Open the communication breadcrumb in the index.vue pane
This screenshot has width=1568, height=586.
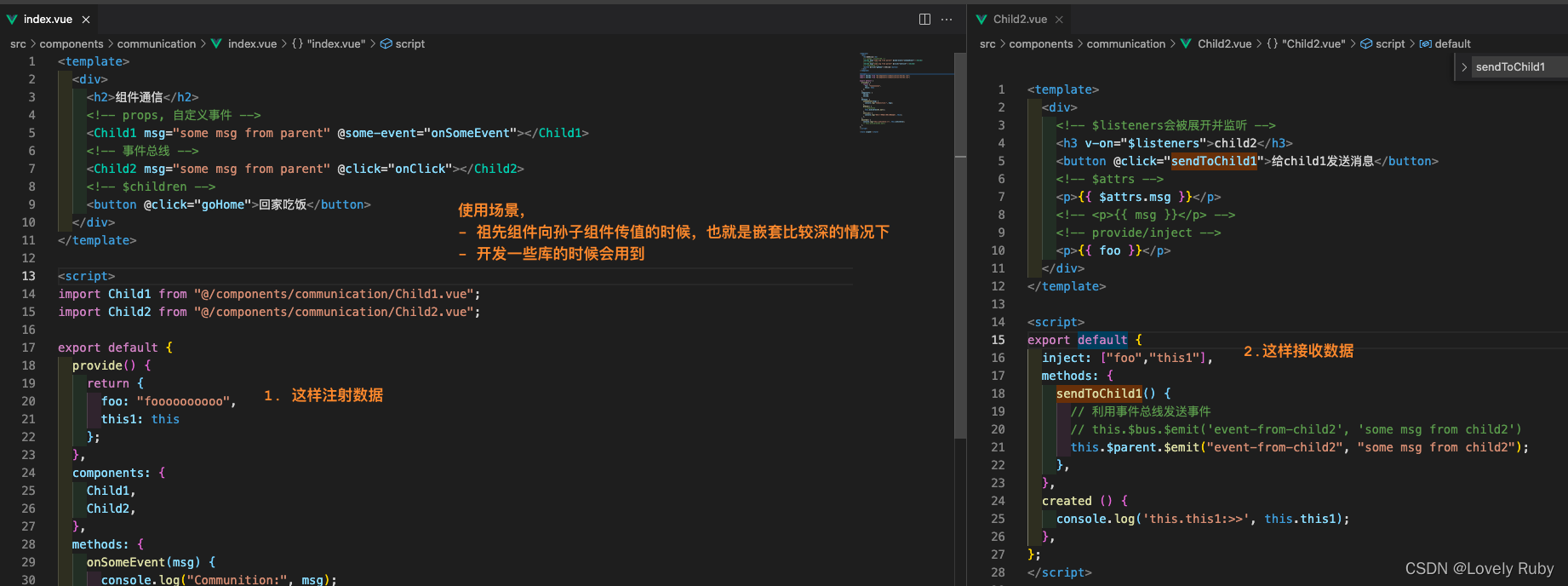pyautogui.click(x=157, y=43)
